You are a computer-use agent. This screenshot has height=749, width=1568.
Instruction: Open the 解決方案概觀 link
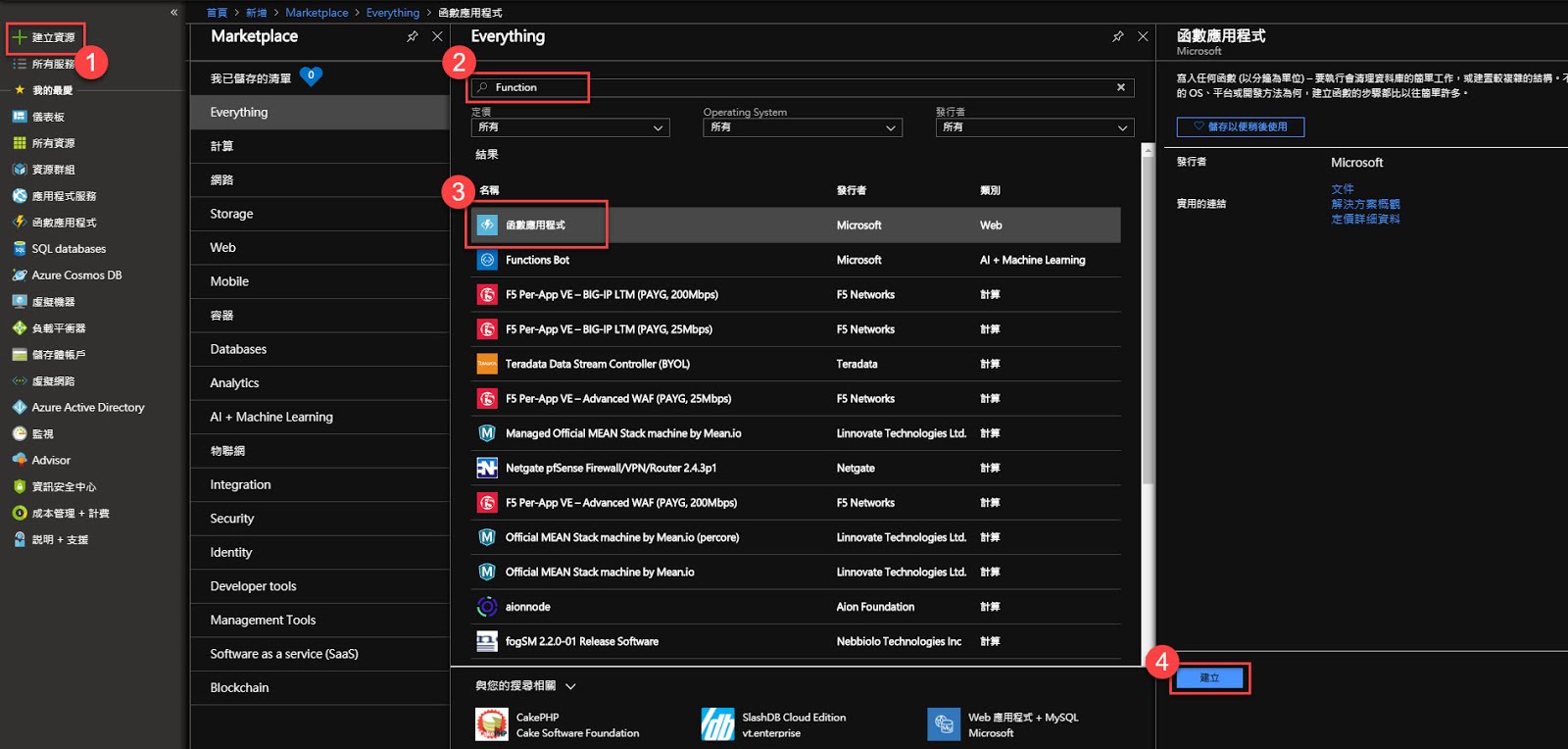1365,204
